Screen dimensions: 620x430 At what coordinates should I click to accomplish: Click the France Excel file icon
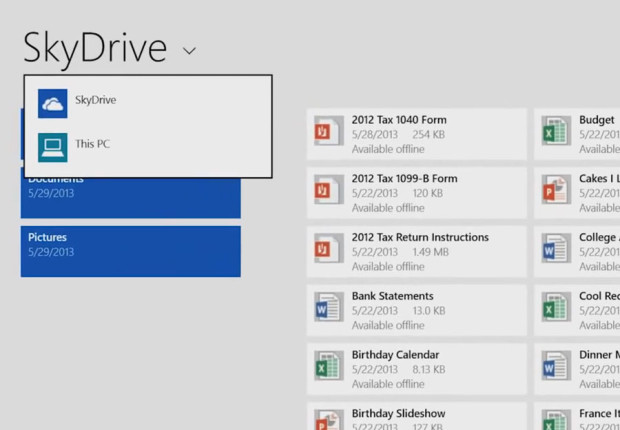pos(556,420)
